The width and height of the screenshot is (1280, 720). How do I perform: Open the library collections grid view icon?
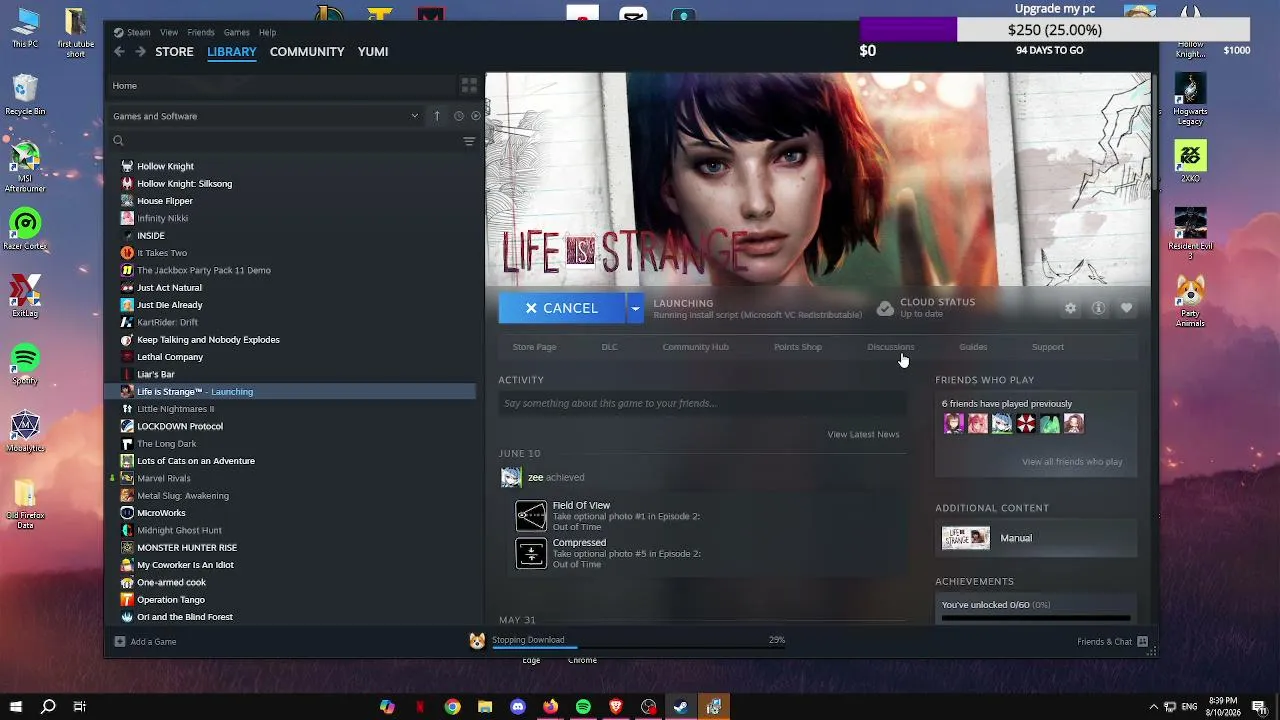(x=469, y=86)
